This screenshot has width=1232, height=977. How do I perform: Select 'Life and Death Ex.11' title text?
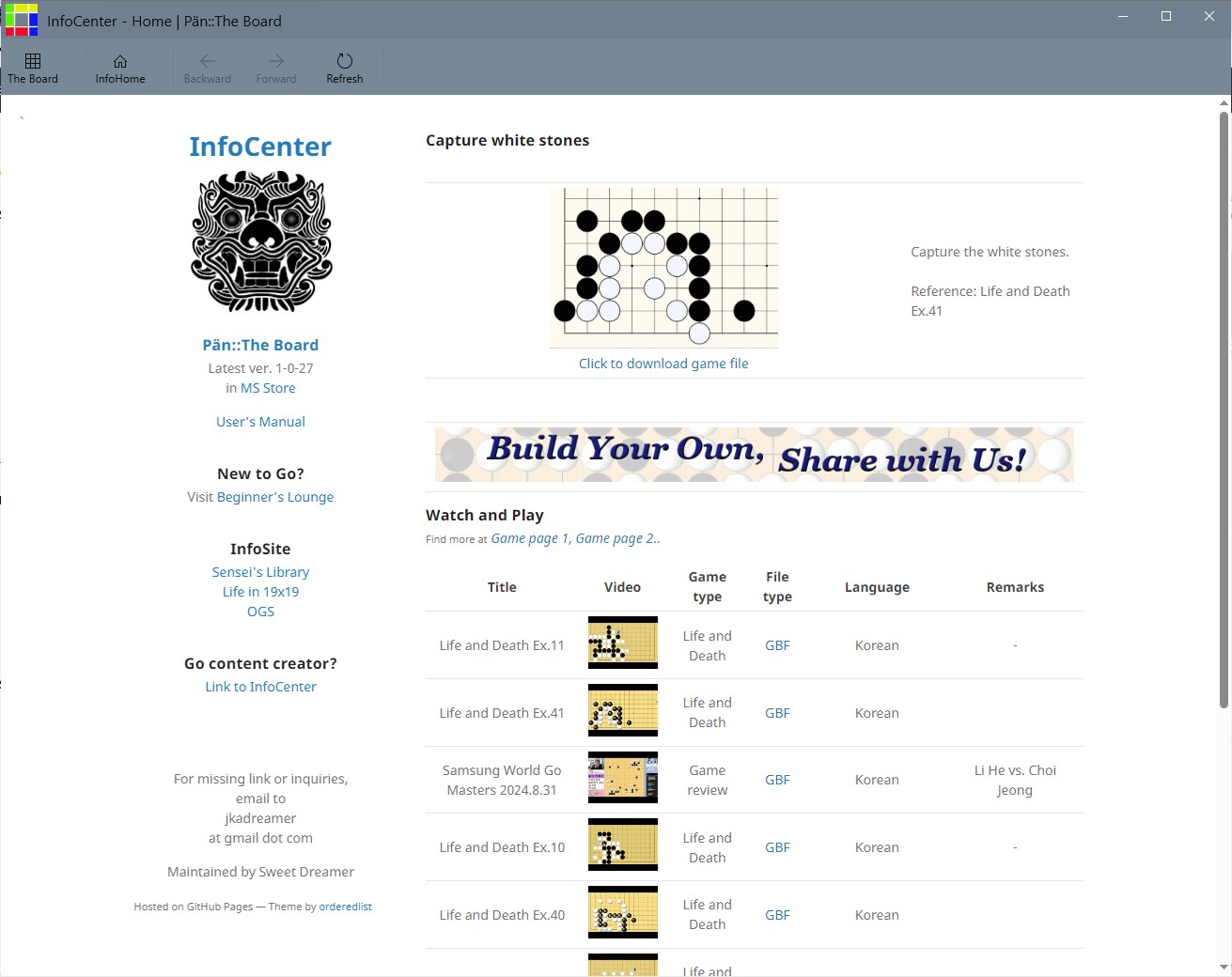[502, 645]
